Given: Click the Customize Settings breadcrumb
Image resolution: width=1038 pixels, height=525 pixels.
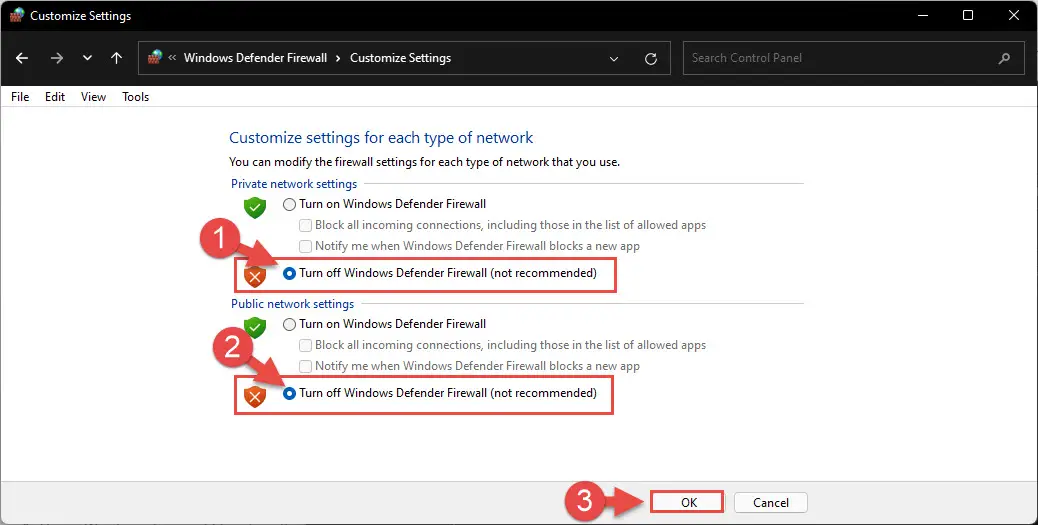Looking at the screenshot, I should [x=401, y=58].
